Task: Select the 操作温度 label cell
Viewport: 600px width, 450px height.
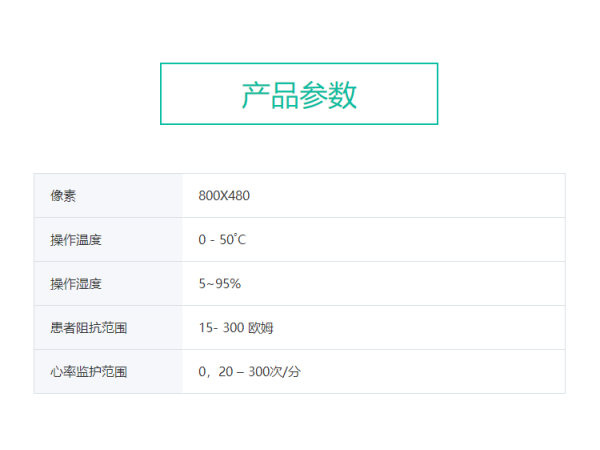Action: (x=108, y=240)
